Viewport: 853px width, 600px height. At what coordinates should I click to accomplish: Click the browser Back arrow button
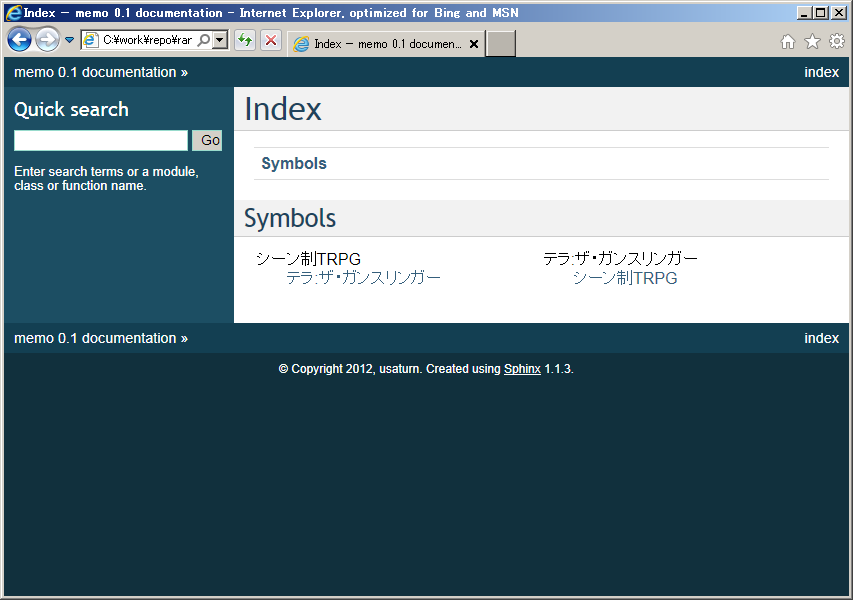pos(19,40)
